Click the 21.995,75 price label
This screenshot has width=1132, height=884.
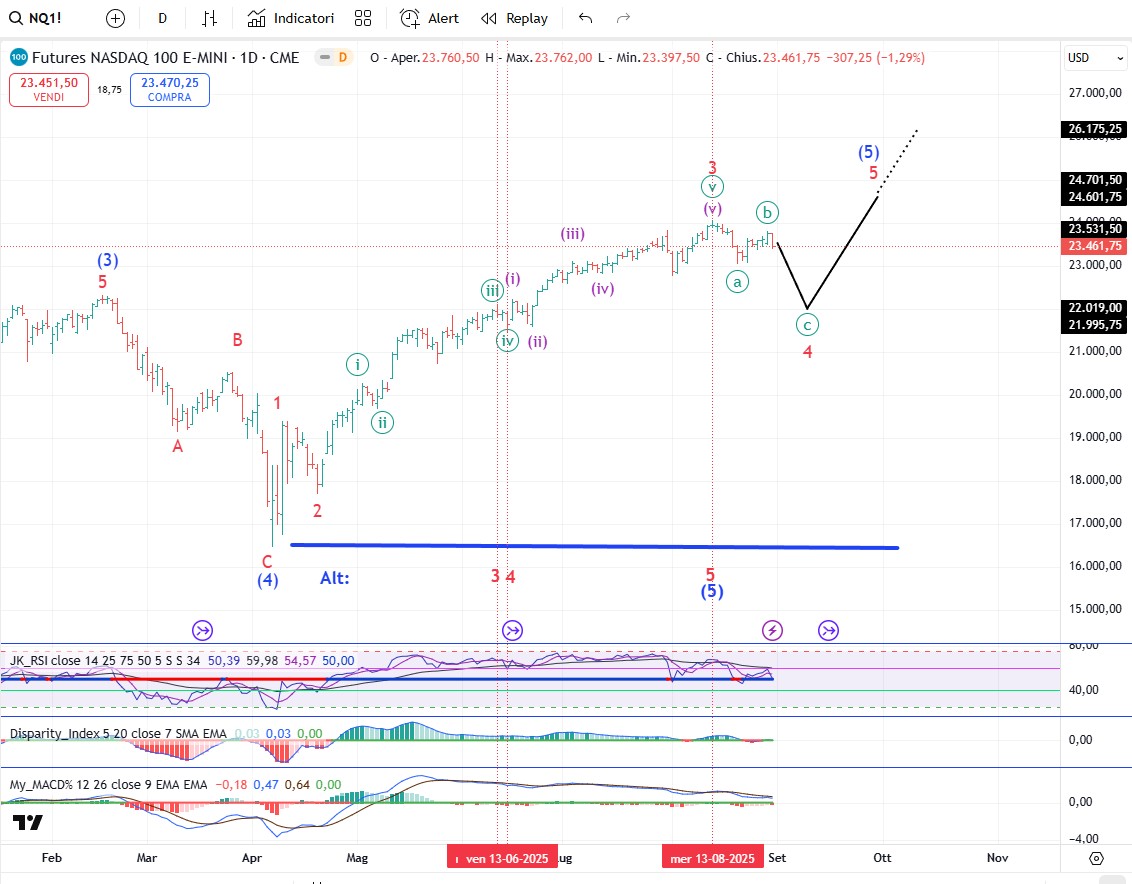pyautogui.click(x=1095, y=325)
